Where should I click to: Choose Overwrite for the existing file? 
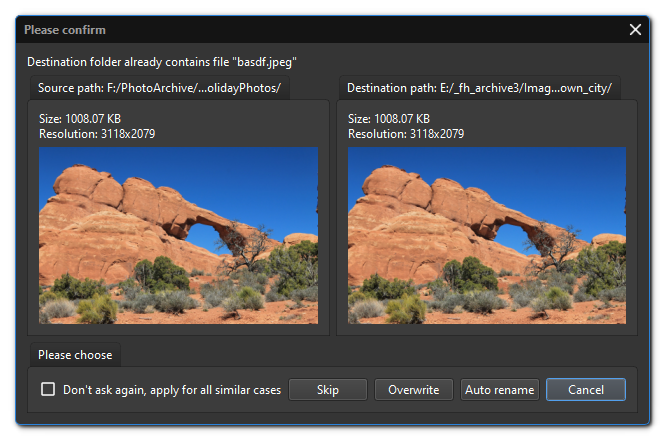414,390
